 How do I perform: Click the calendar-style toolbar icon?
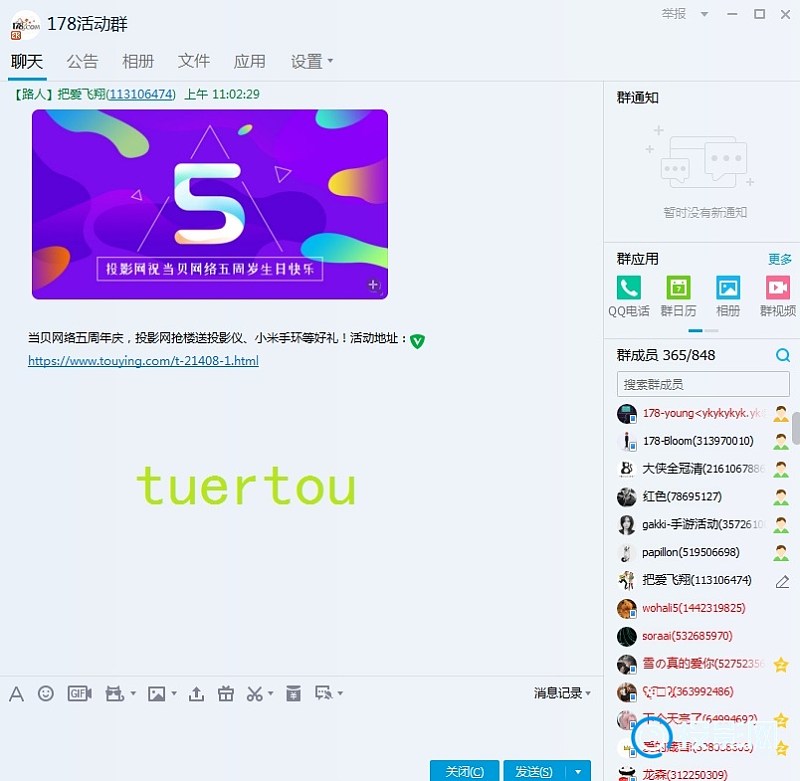pos(293,693)
